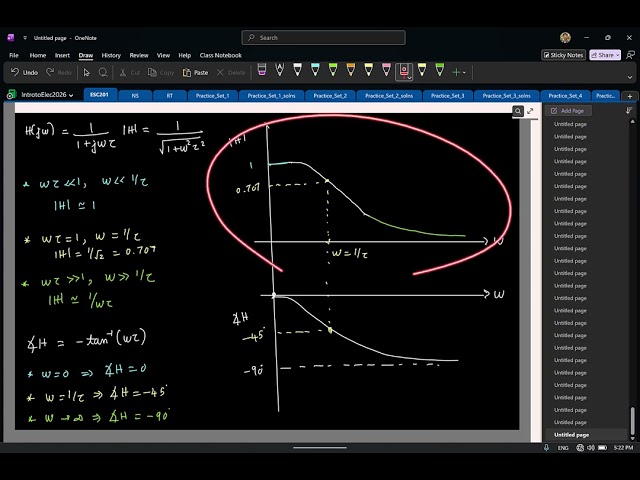Select the pale yellow pen
Viewport: 640px width, 480px height.
click(x=369, y=70)
